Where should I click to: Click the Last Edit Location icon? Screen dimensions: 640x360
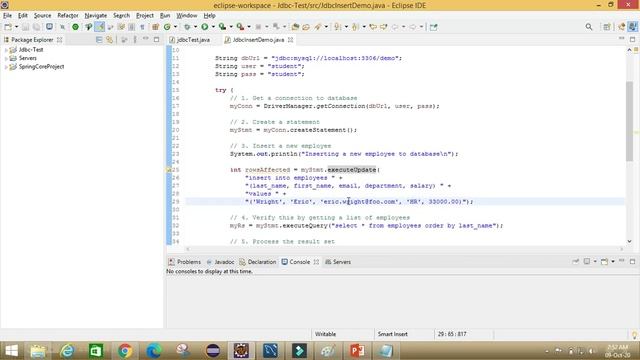(x=373, y=27)
